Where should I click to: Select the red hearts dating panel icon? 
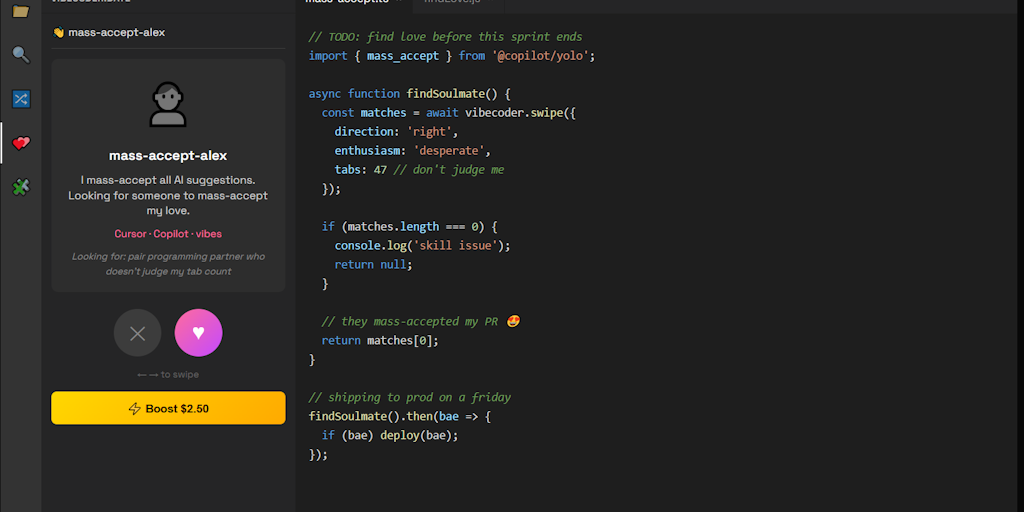pyautogui.click(x=20, y=143)
